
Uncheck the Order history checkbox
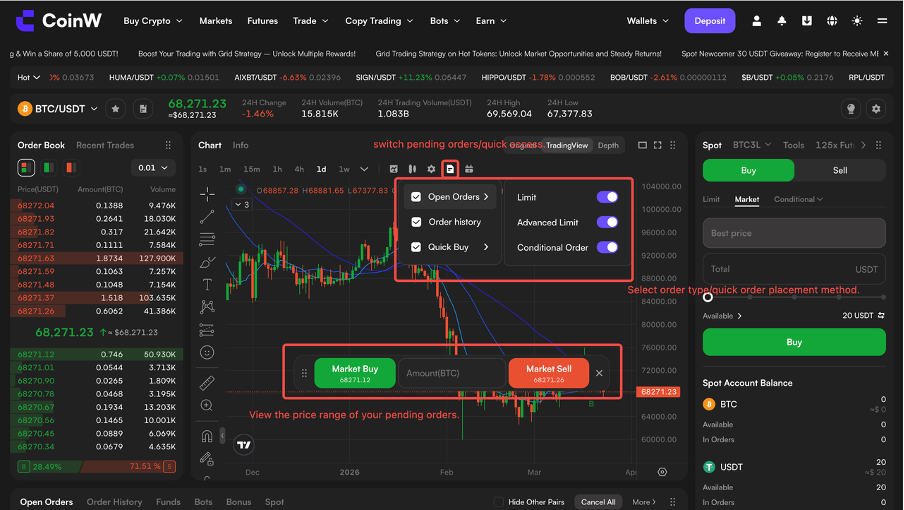(416, 222)
